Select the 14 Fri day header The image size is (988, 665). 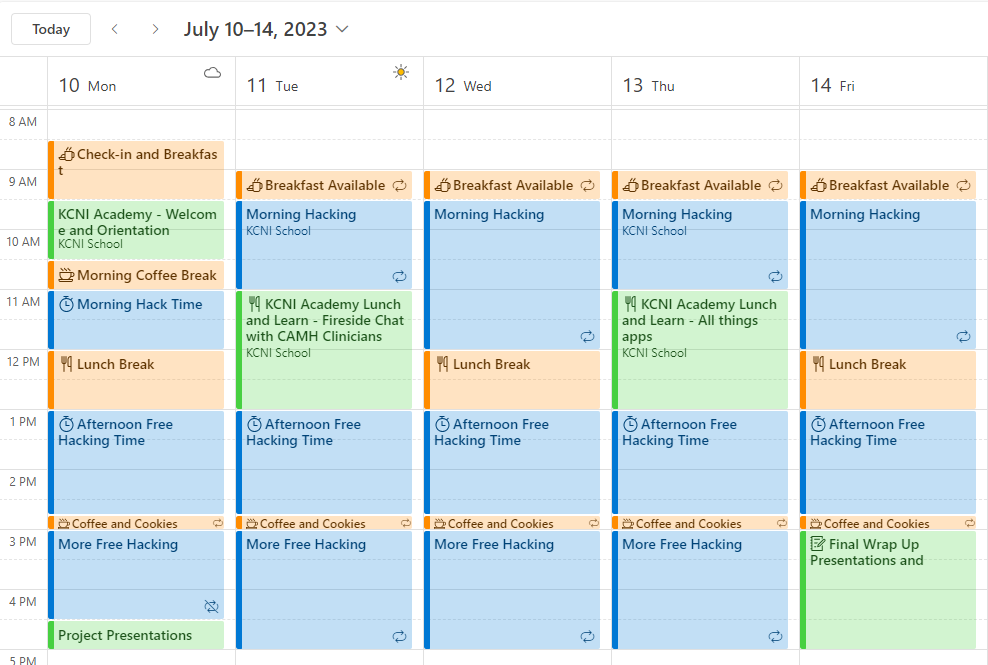click(833, 86)
